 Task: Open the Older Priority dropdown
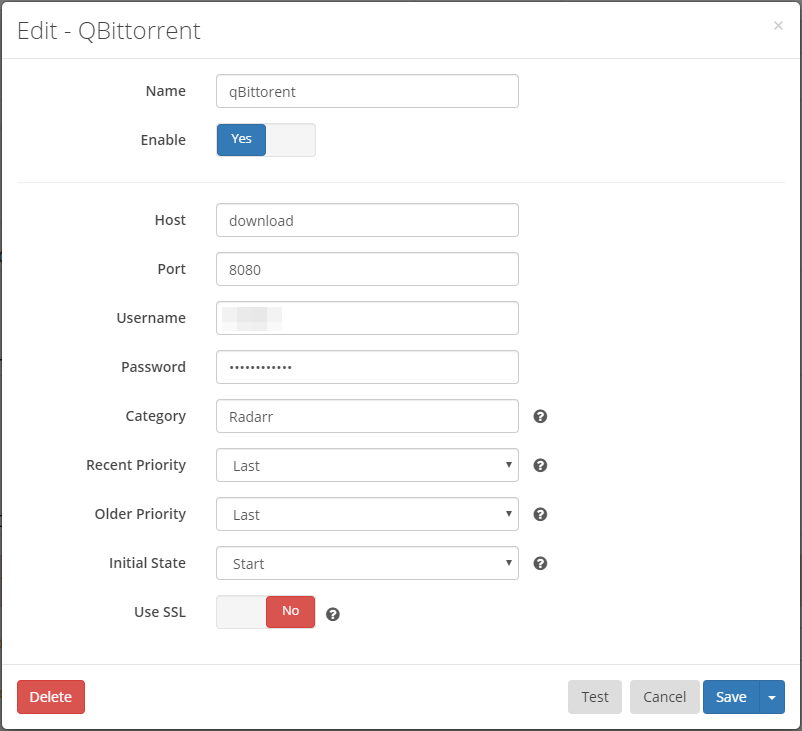367,514
